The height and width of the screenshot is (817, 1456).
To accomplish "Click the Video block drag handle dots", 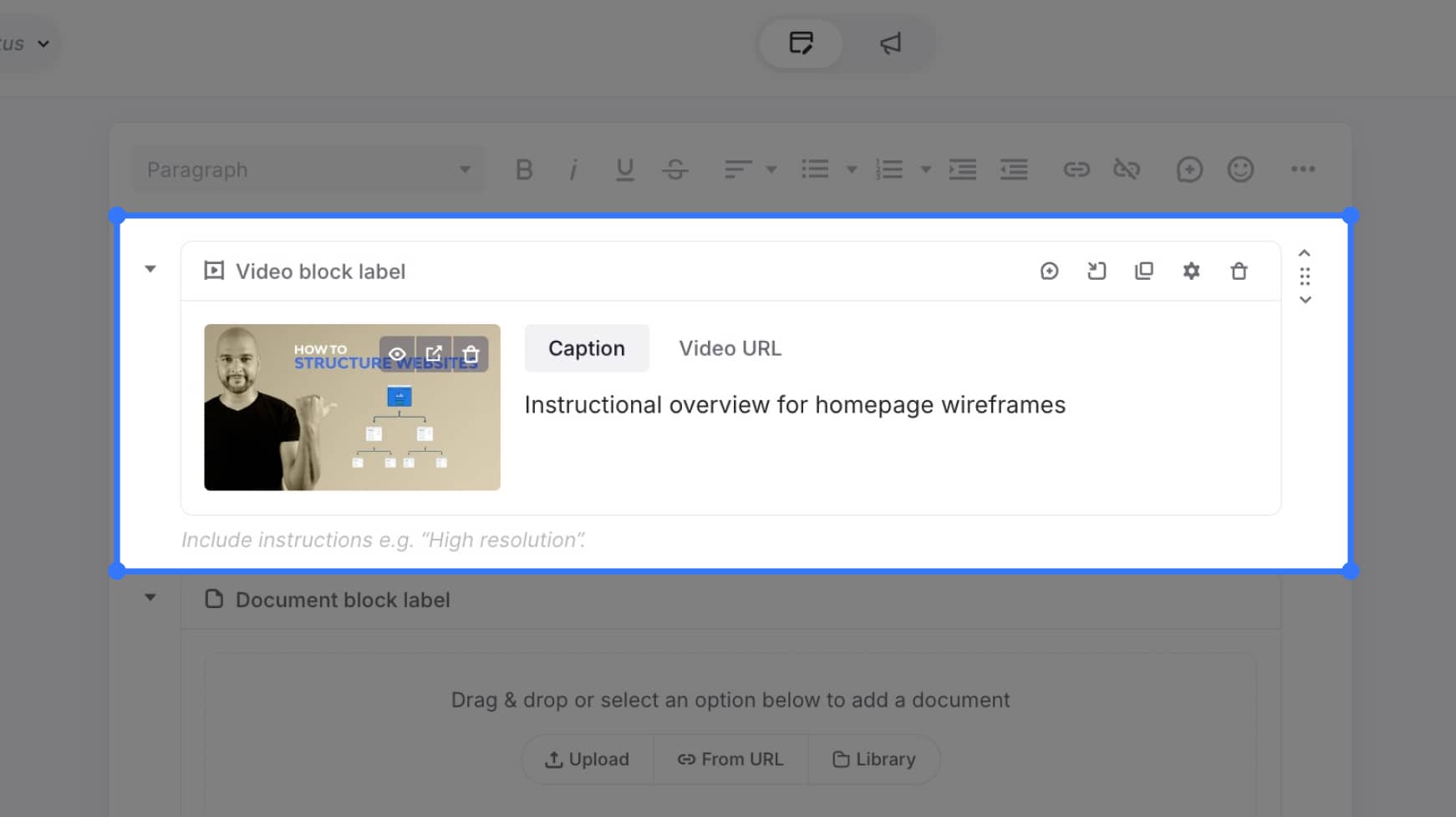I will 1305,276.
